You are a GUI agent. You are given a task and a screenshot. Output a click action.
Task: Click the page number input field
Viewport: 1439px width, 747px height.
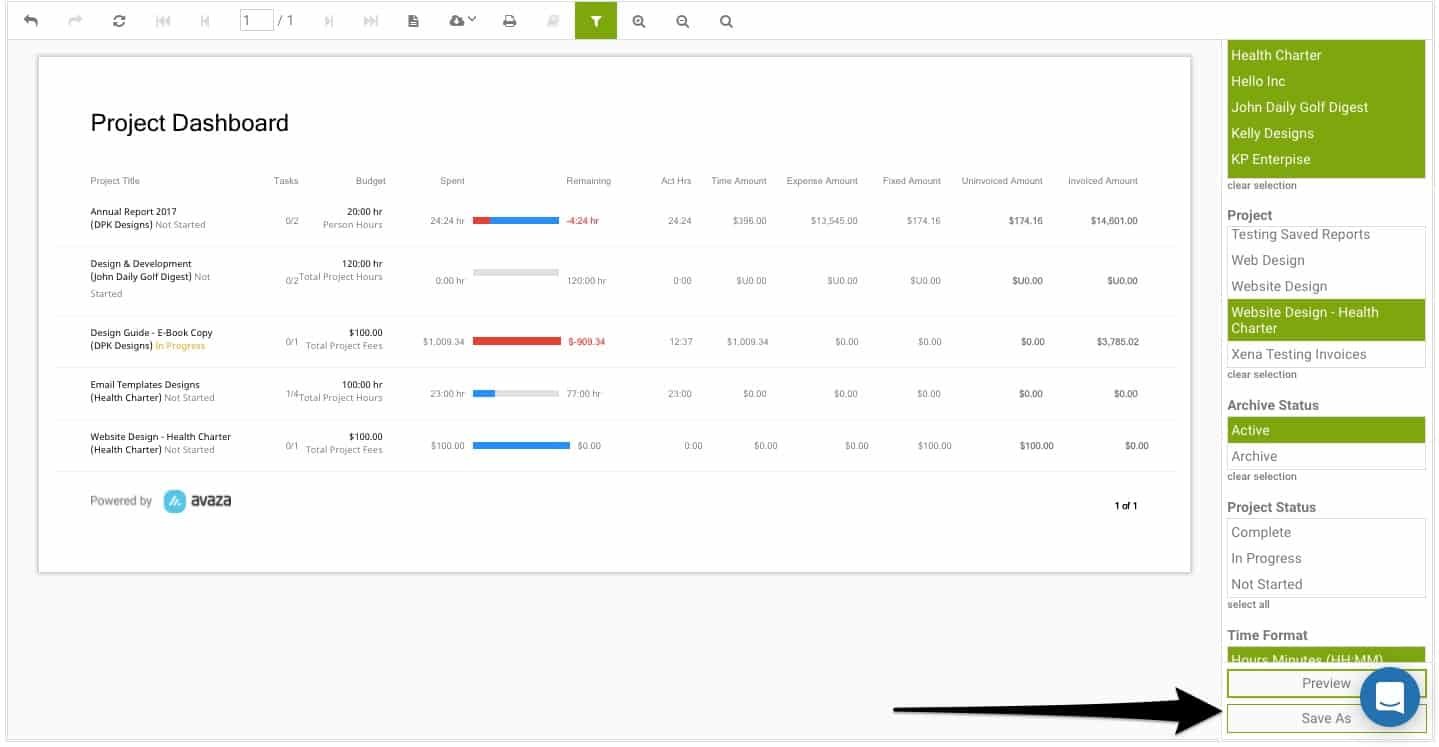256,20
